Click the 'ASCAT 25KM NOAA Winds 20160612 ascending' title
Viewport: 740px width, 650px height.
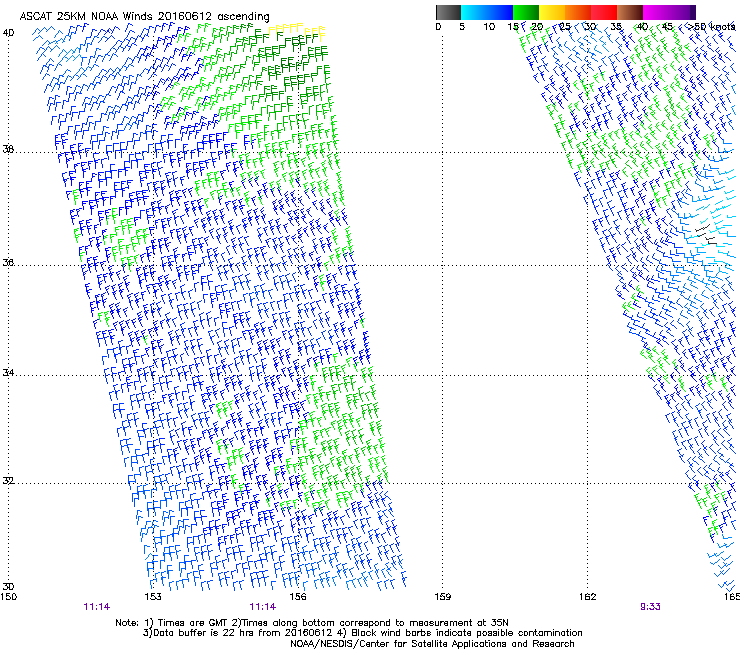tap(144, 17)
